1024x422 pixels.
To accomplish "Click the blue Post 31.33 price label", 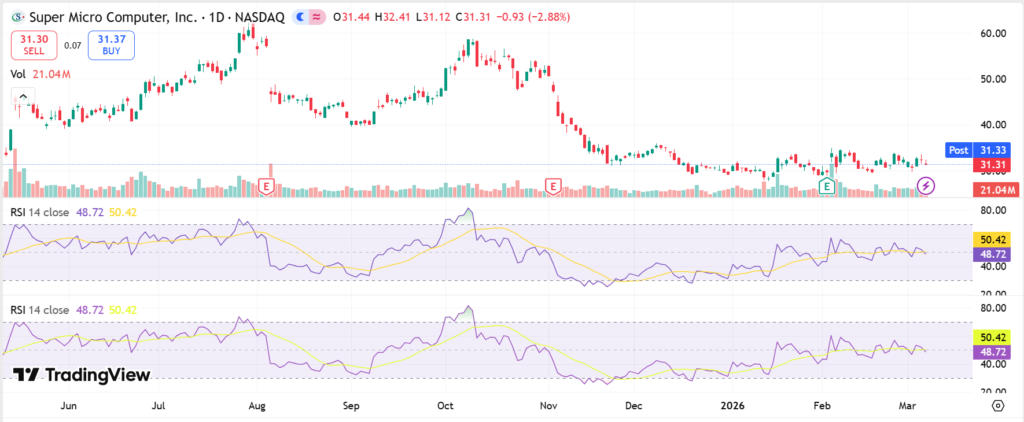I will pyautogui.click(x=978, y=150).
